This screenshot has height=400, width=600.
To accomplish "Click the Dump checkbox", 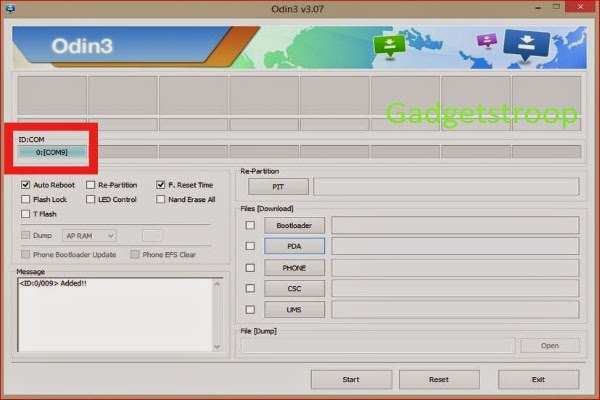I will coord(25,235).
